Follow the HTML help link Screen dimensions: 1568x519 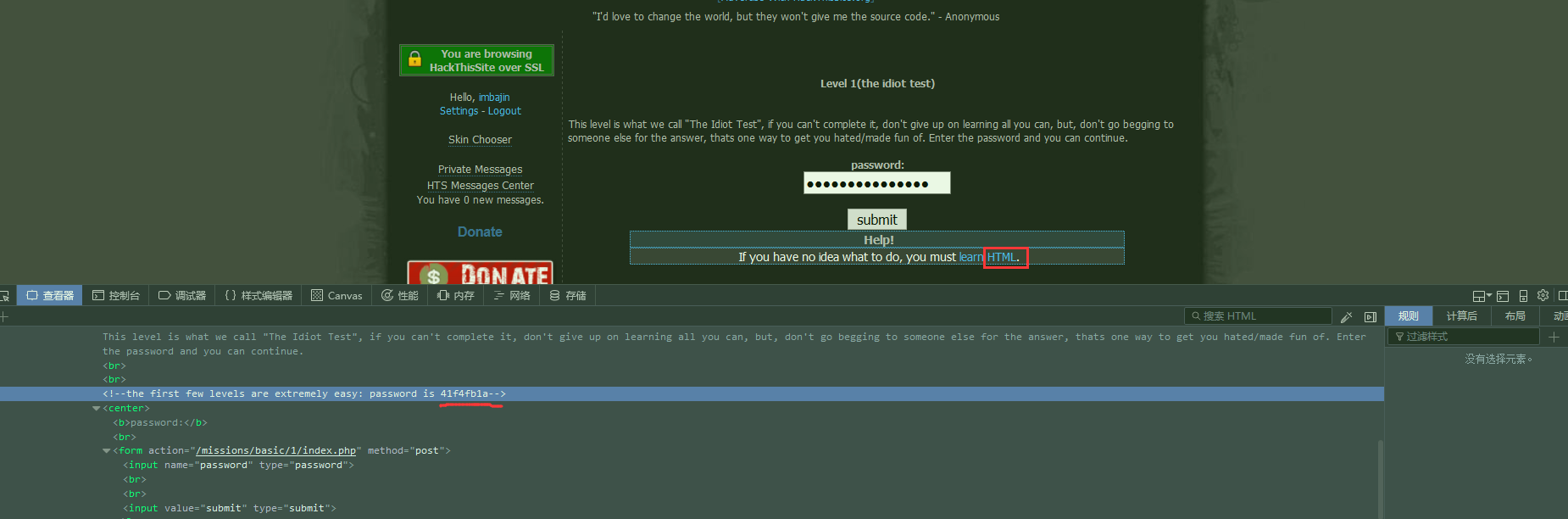click(x=1001, y=257)
